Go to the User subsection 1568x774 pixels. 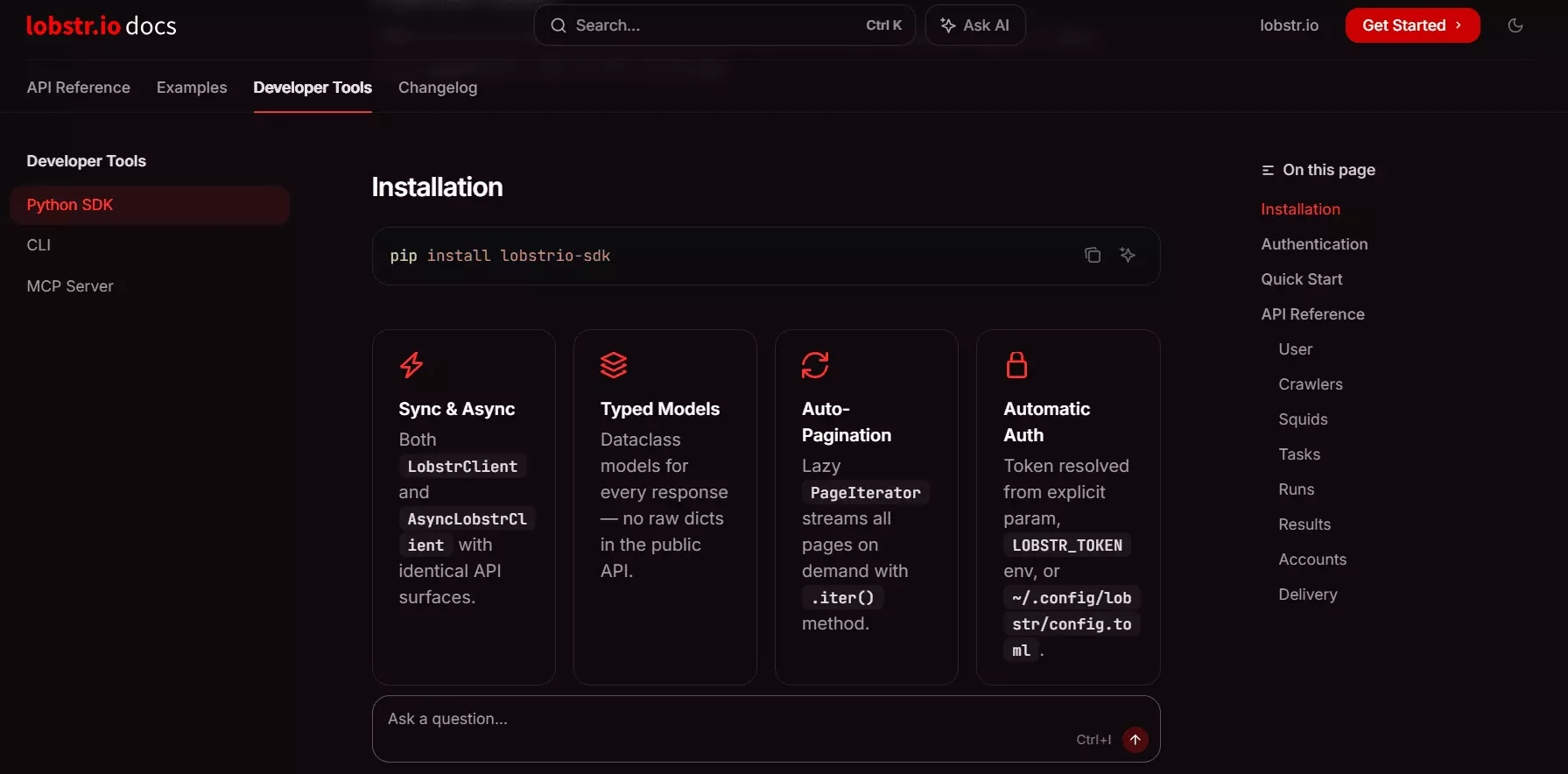click(1295, 349)
